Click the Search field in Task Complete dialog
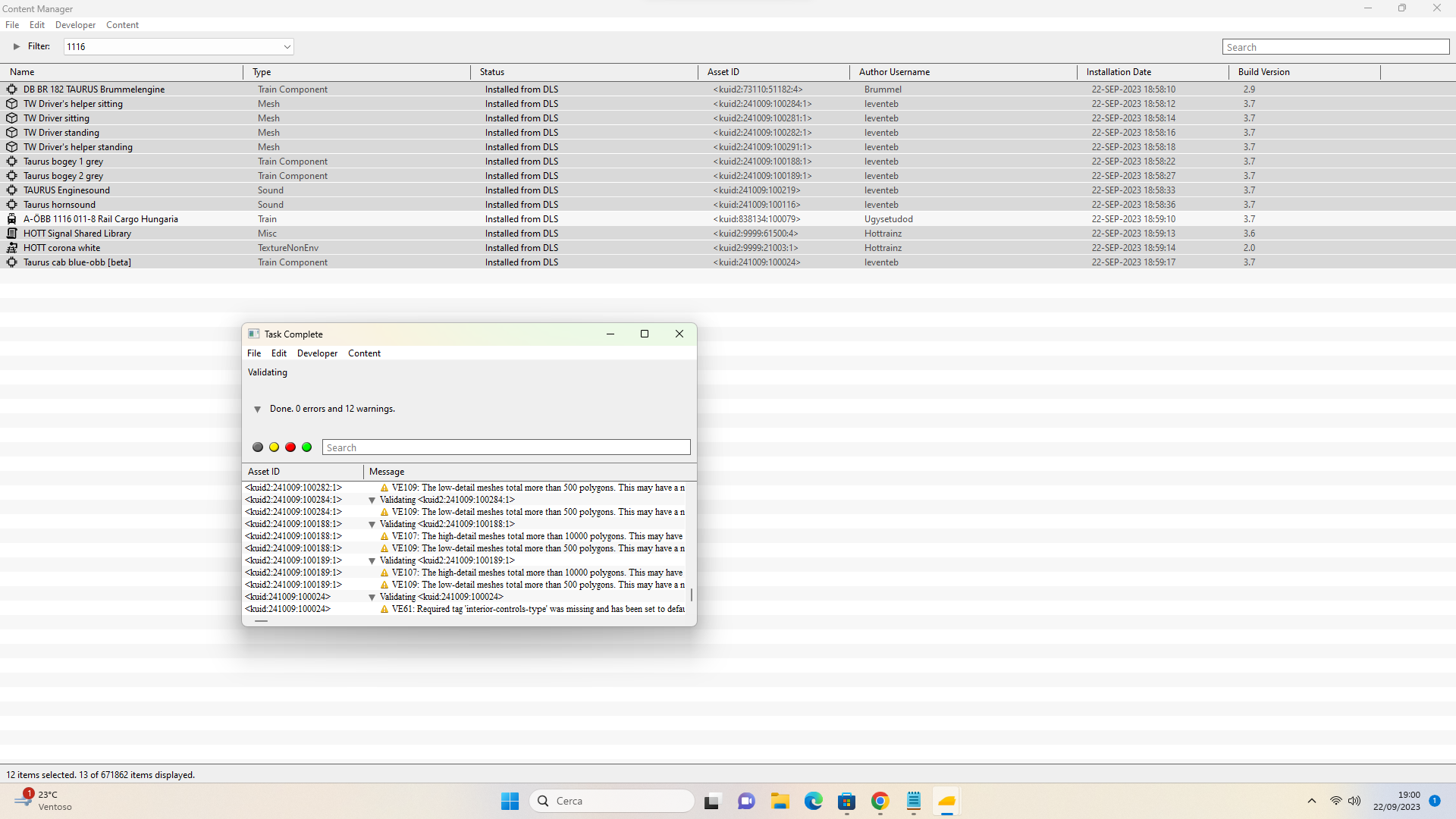This screenshot has width=1456, height=819. coord(507,447)
